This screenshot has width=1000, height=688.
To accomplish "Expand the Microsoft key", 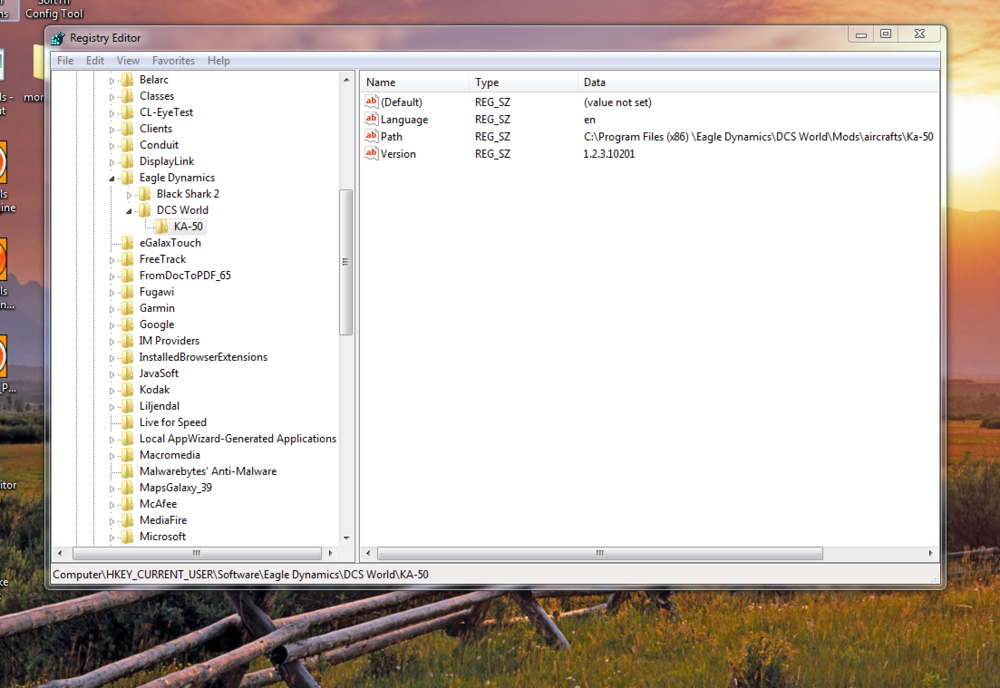I will [x=112, y=538].
